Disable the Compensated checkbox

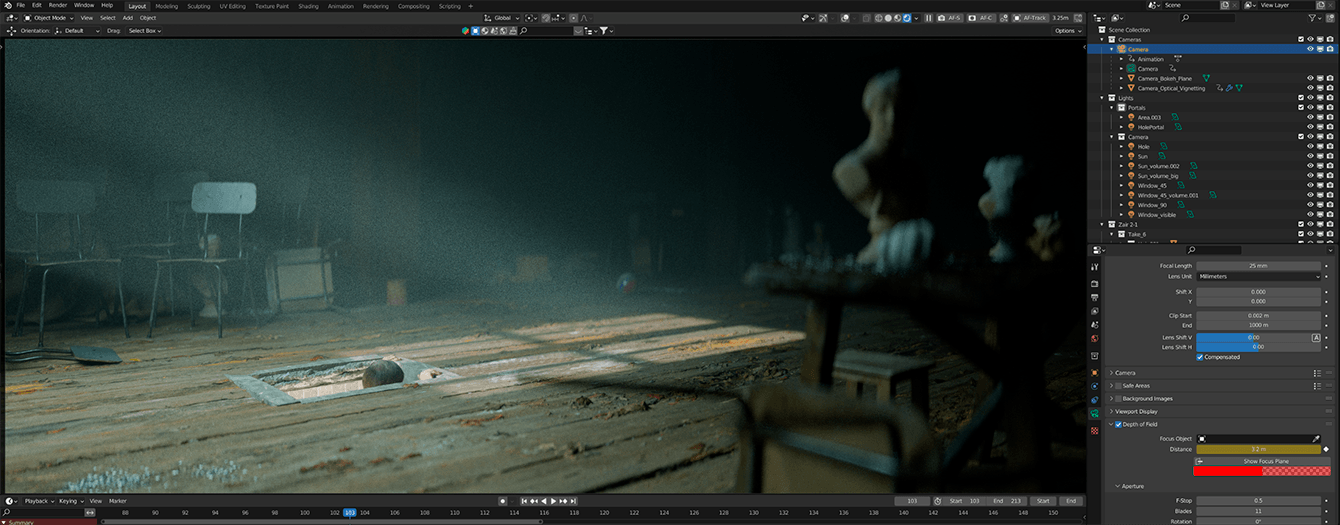click(x=1200, y=357)
